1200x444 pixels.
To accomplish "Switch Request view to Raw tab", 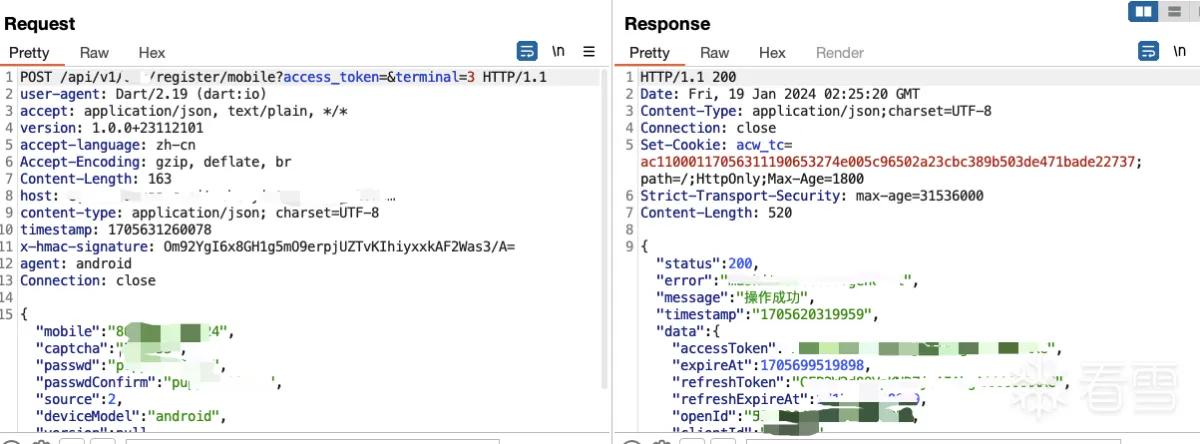I will tap(95, 52).
